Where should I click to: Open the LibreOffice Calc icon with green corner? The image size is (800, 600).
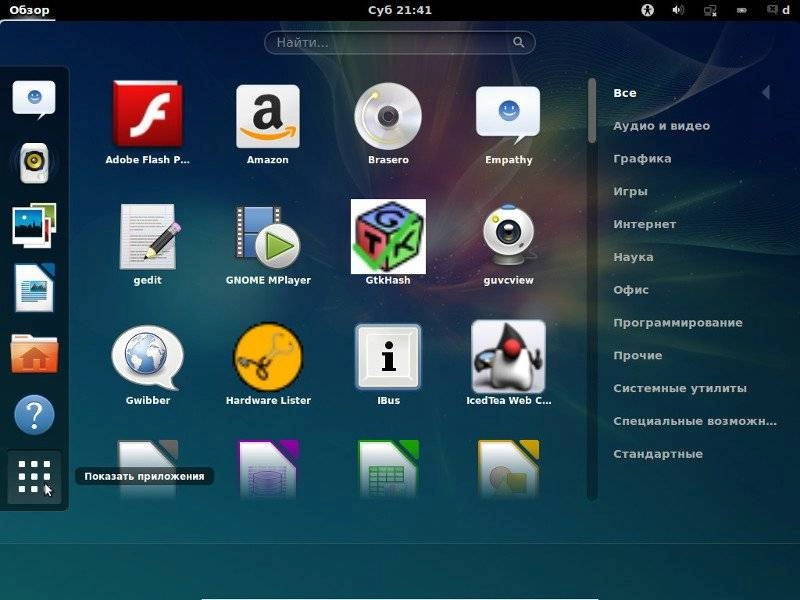388,469
